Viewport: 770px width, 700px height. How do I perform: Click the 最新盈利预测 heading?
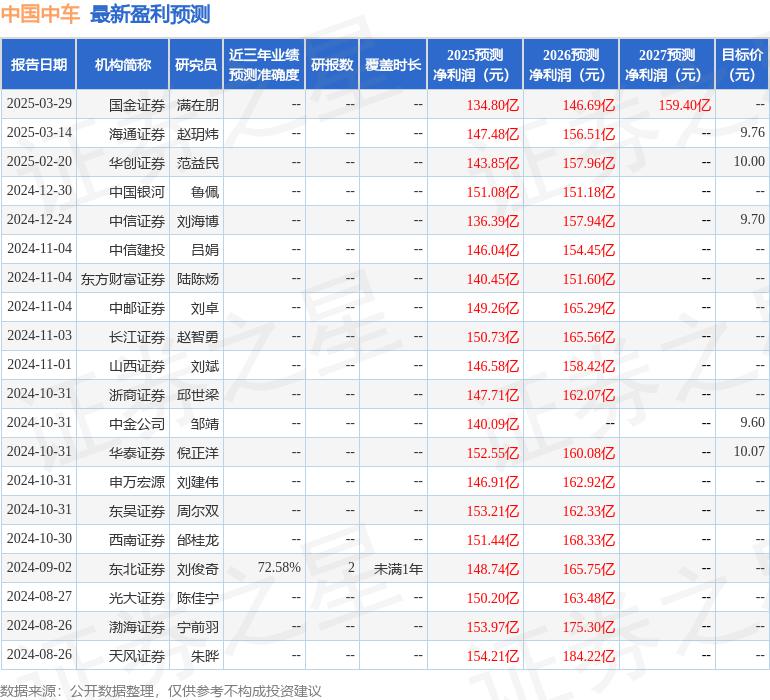[150, 14]
